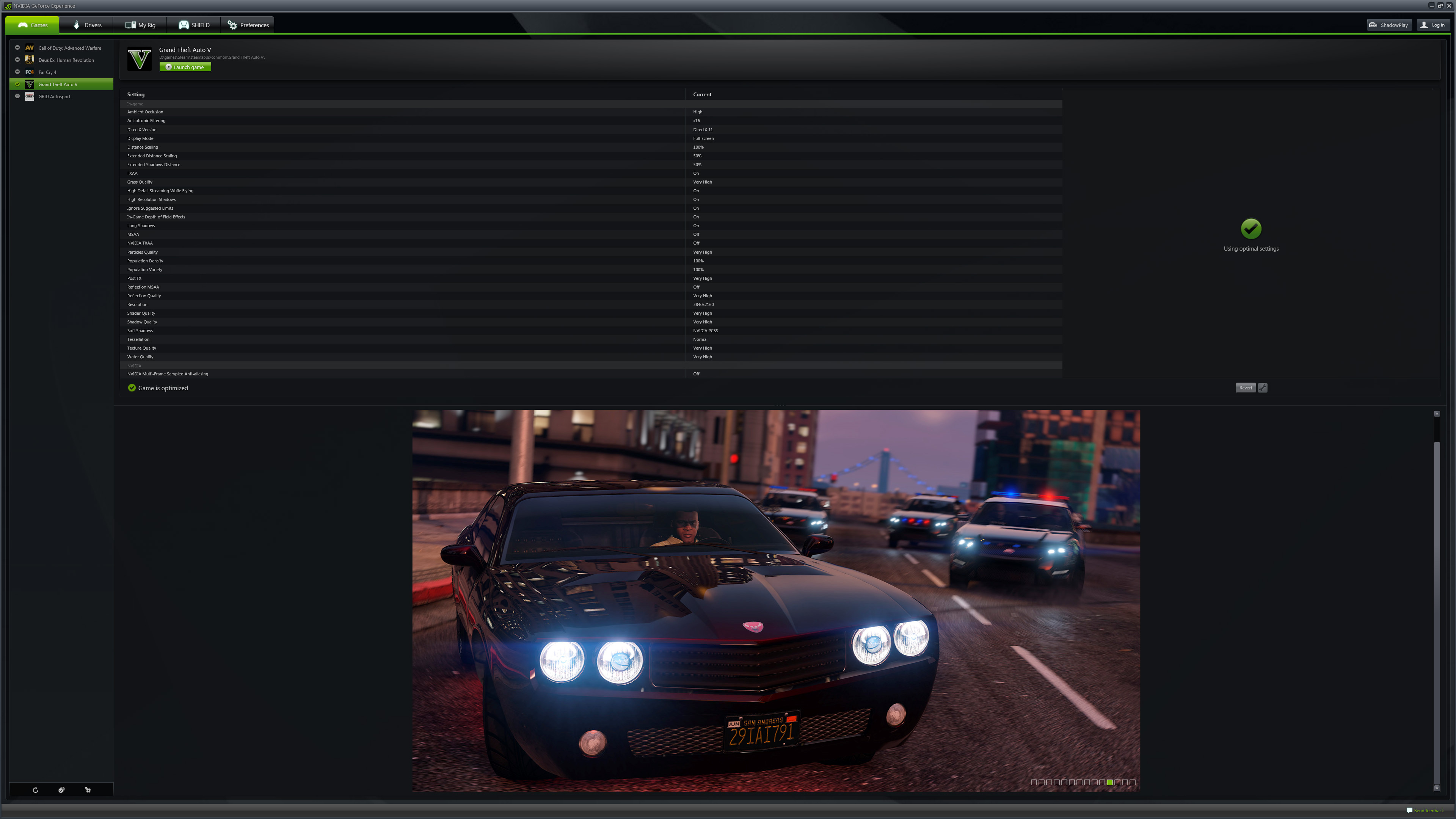Click the large GTA V logo in header
Viewport: 1456px width, 819px height.
pyautogui.click(x=139, y=59)
